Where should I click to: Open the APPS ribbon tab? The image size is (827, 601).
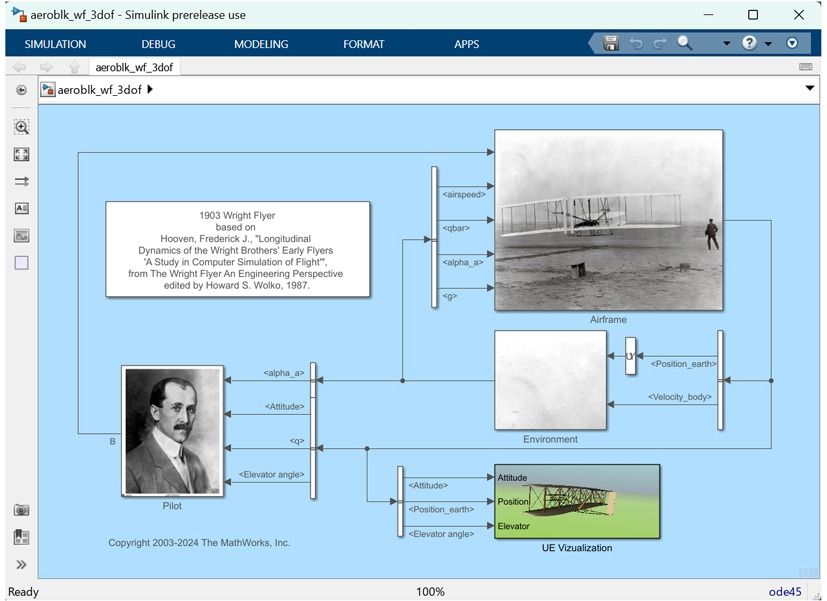[466, 44]
